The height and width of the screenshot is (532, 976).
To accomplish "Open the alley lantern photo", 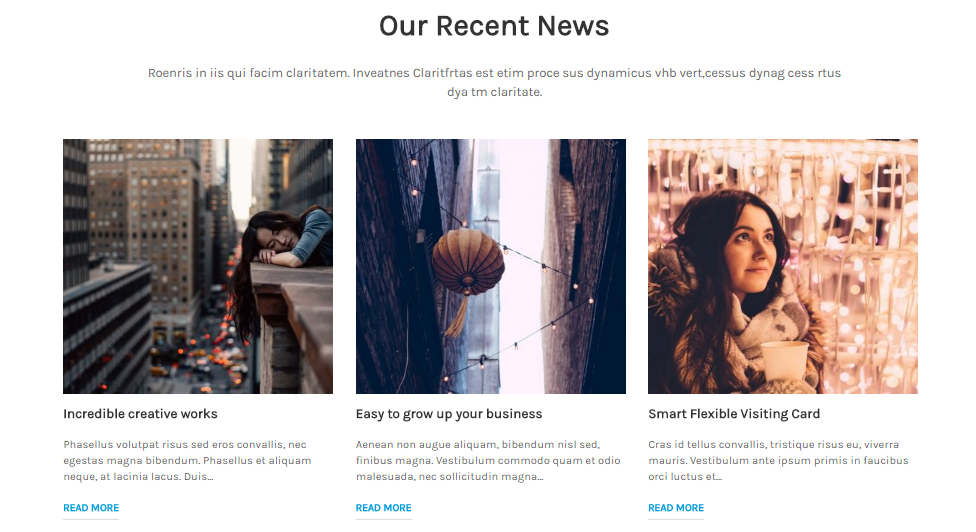I will pos(490,266).
